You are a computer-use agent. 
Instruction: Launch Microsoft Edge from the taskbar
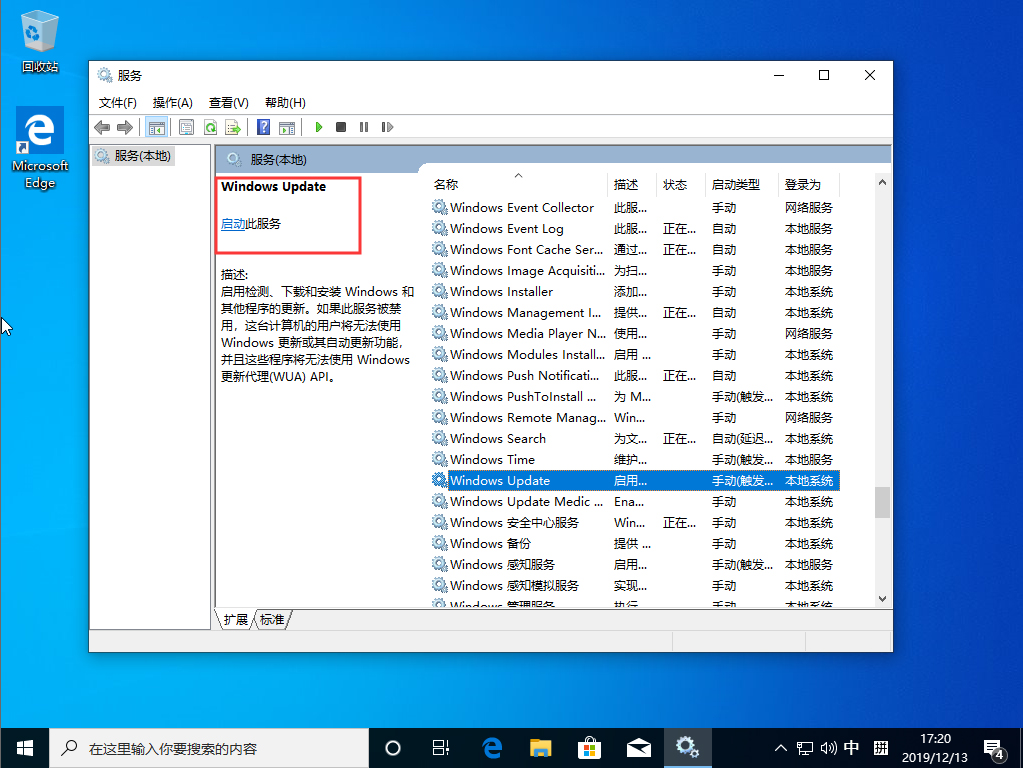click(x=491, y=747)
